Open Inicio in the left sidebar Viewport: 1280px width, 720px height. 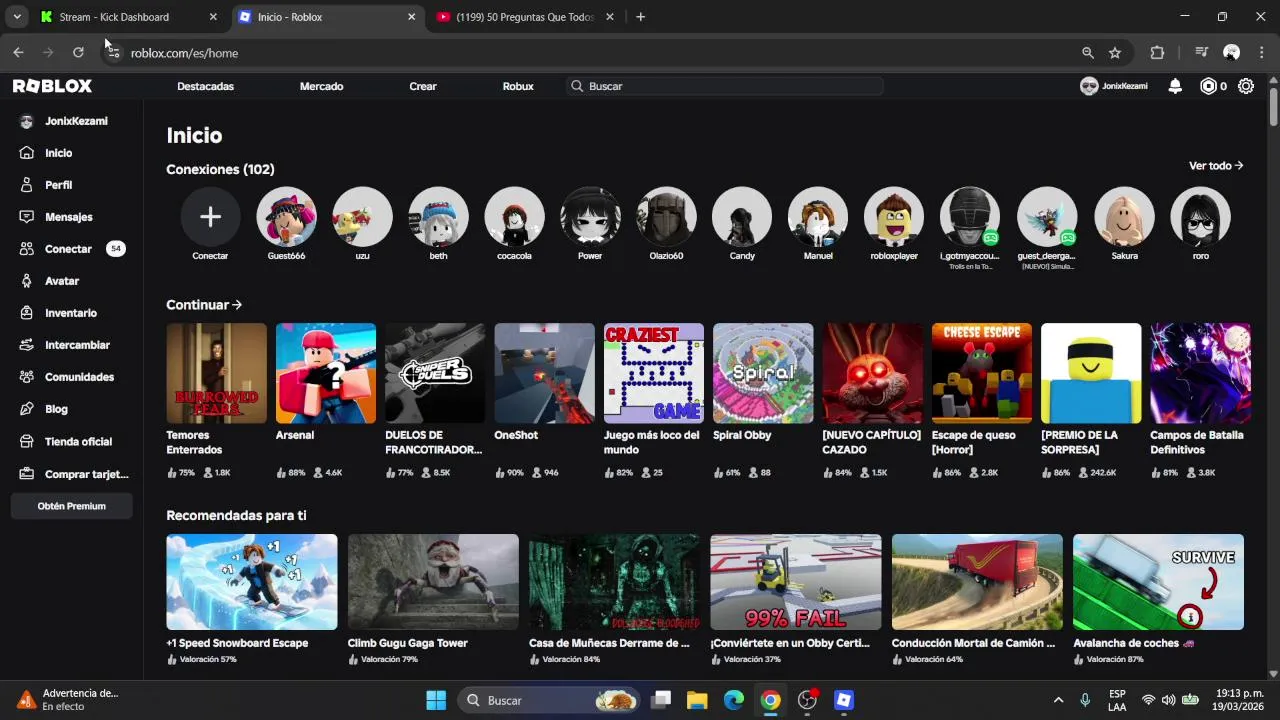pos(58,153)
